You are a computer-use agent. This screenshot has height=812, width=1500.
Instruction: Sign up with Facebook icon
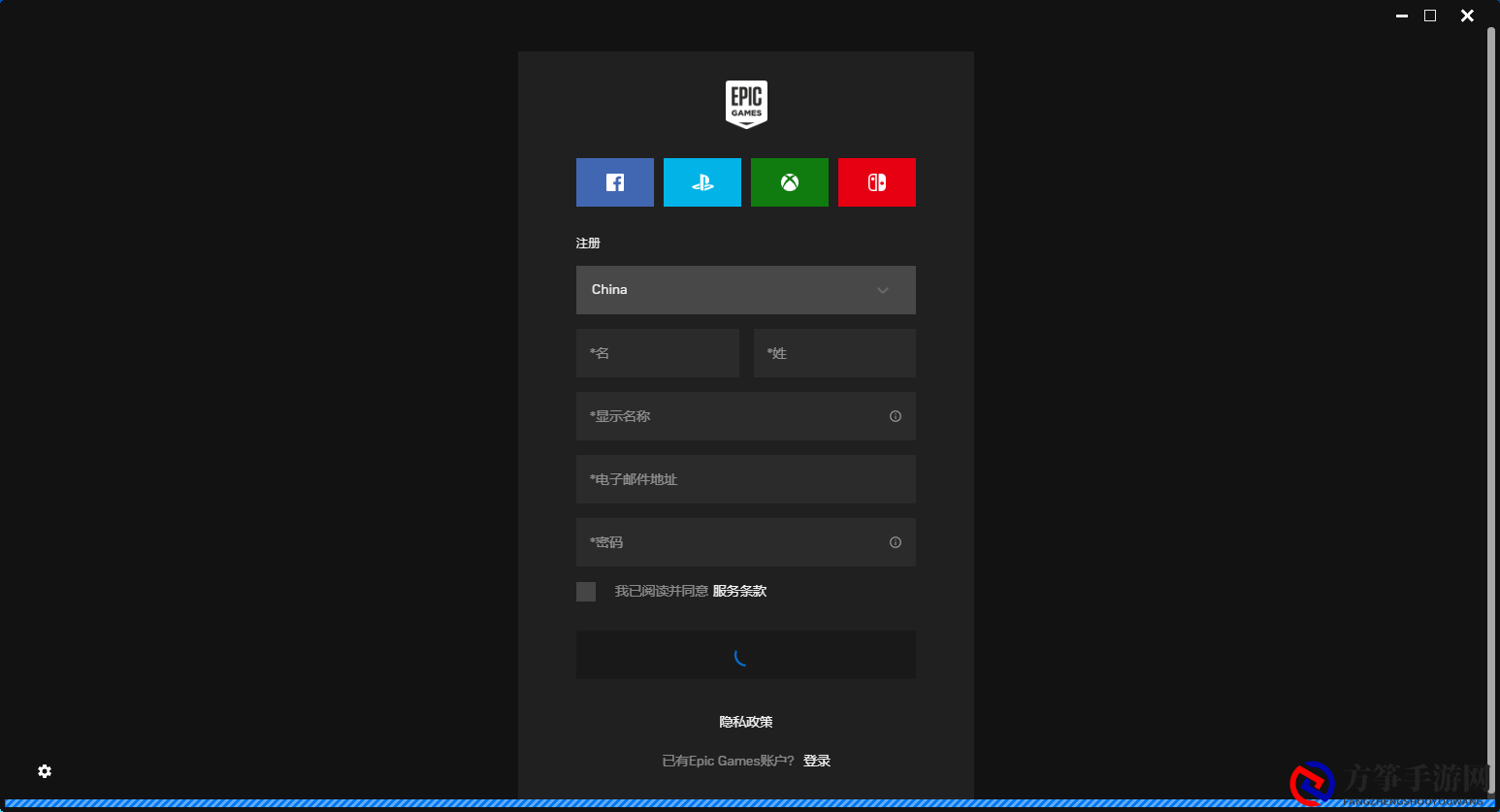point(615,182)
